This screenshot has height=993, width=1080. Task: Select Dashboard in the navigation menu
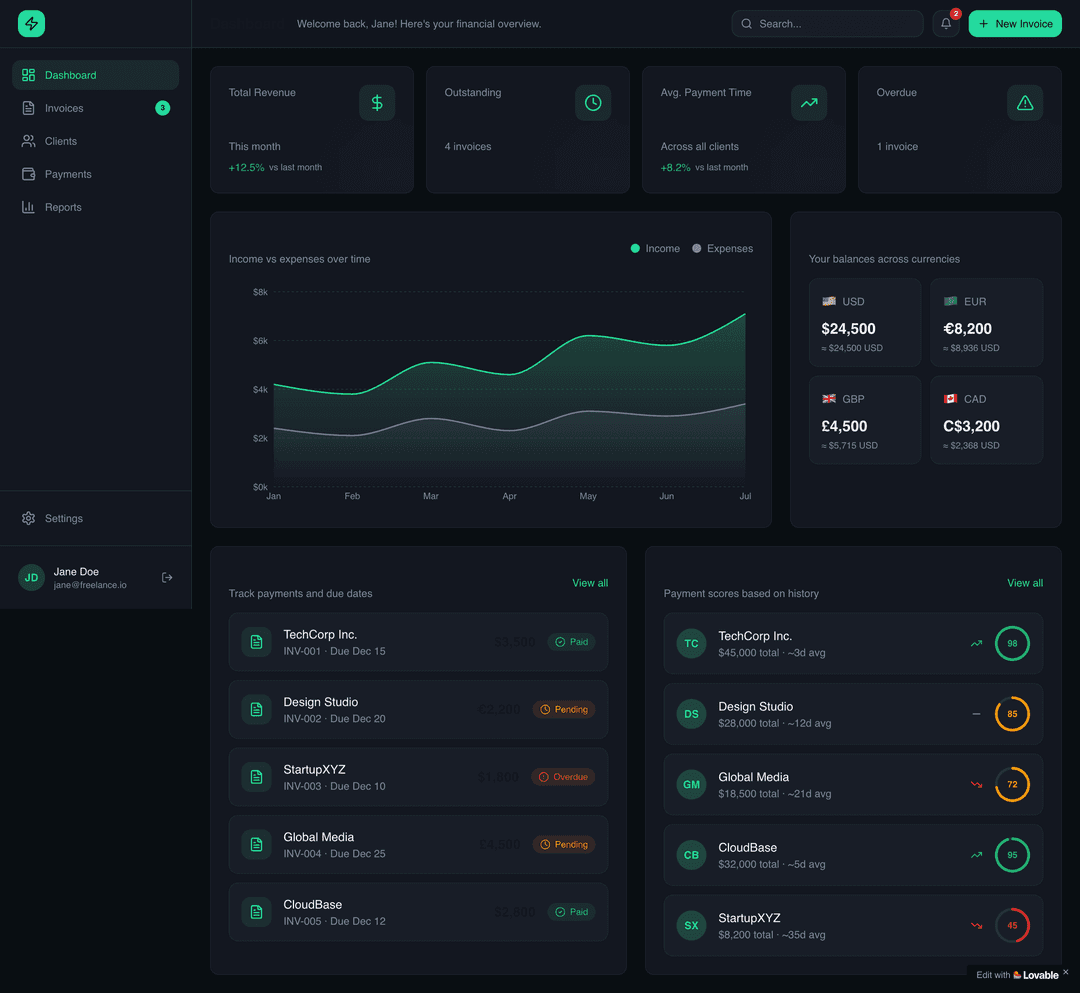tap(28, 75)
